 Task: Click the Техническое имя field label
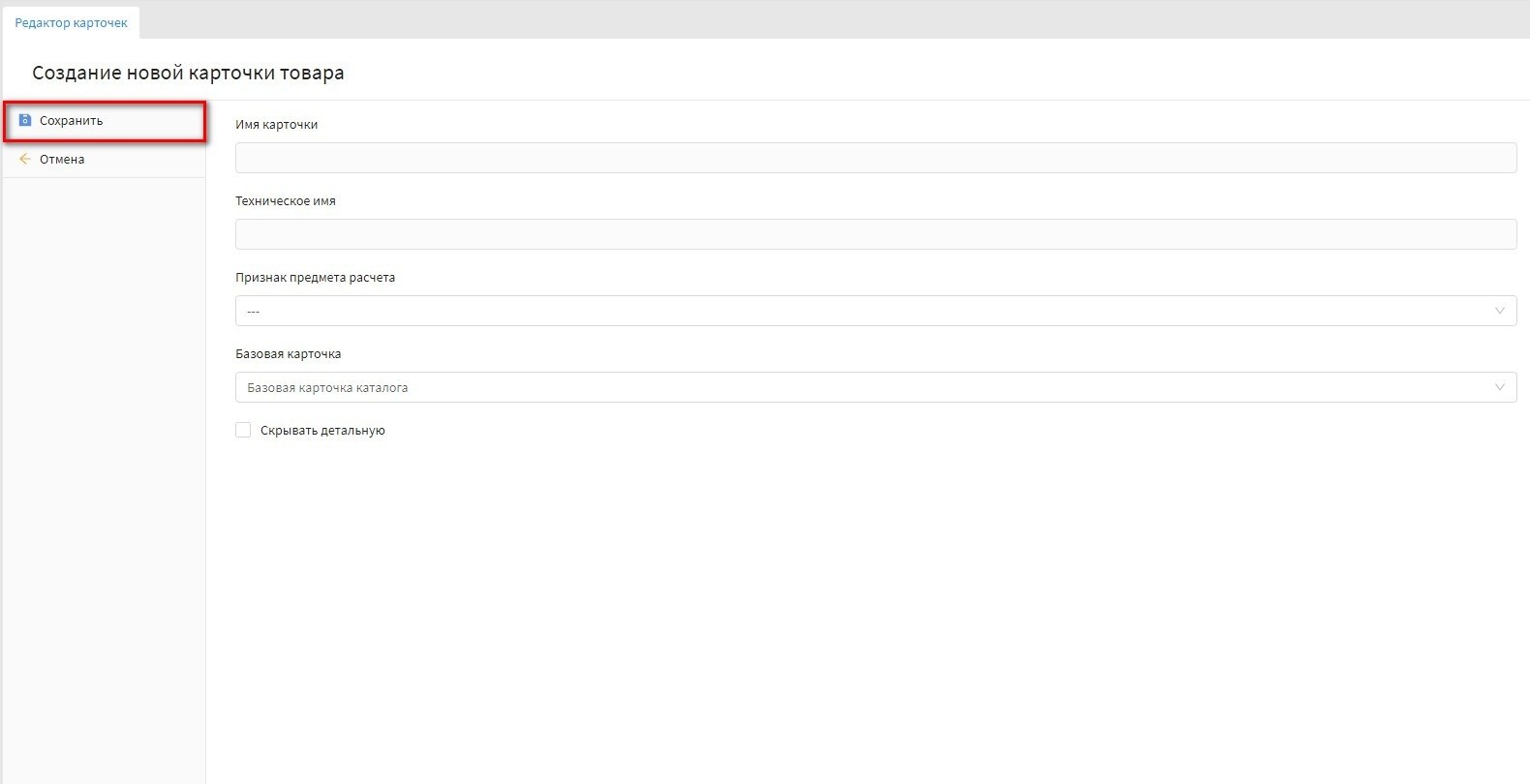[x=286, y=201]
